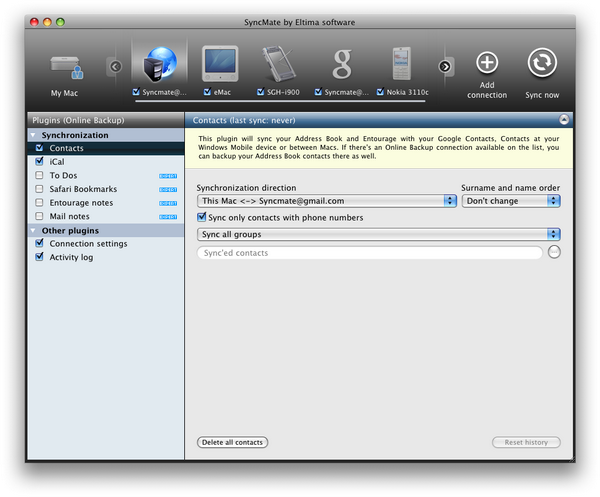Click the expert badge beside Mail notes
Screen dimensions: 600x497
click(x=168, y=217)
